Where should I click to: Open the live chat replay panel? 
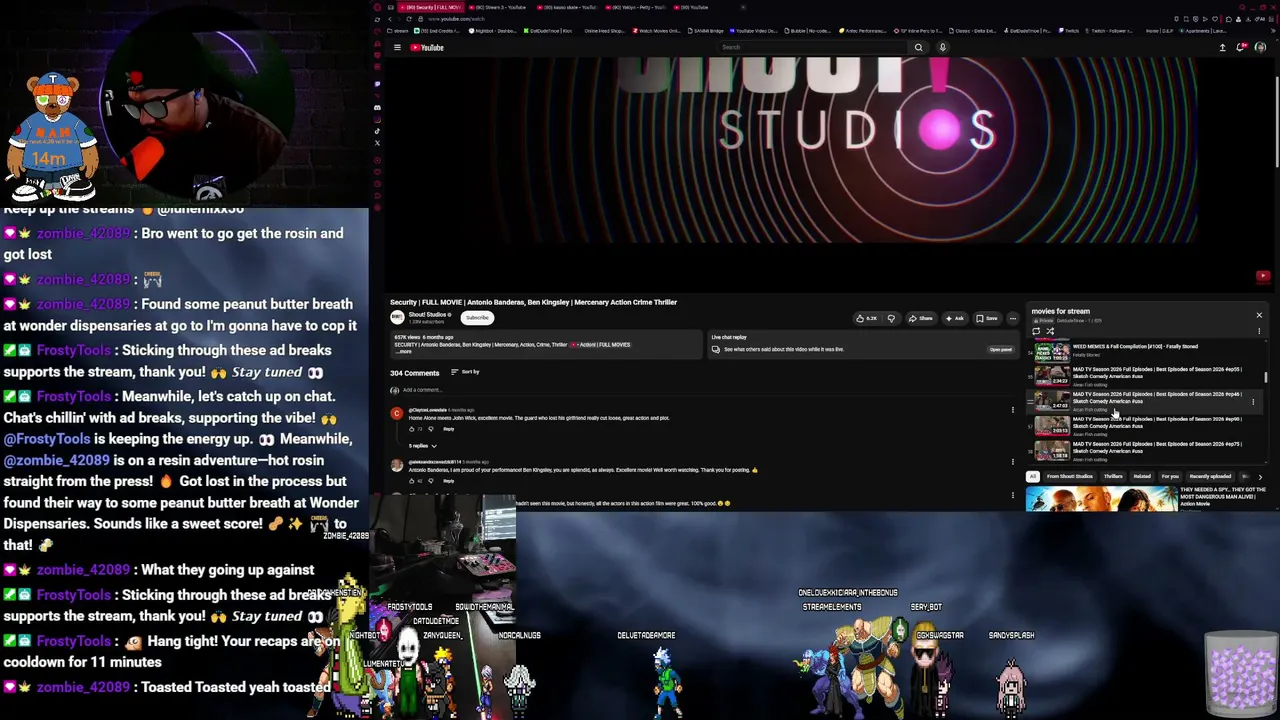[1000, 349]
